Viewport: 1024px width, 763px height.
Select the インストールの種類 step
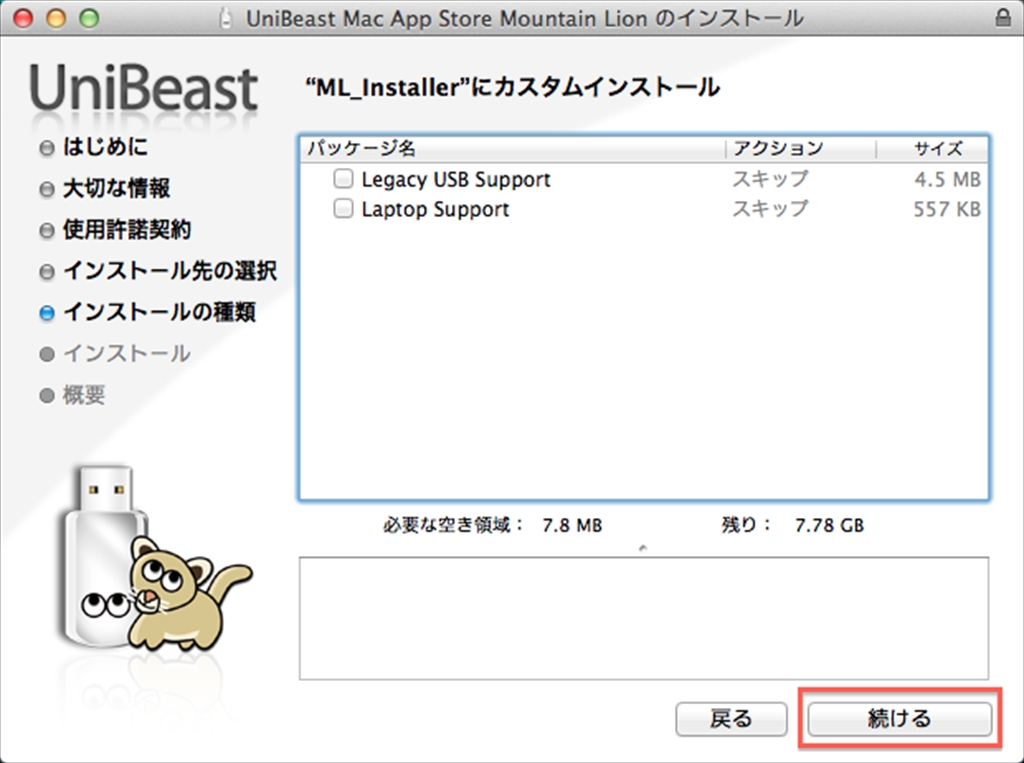[x=159, y=312]
